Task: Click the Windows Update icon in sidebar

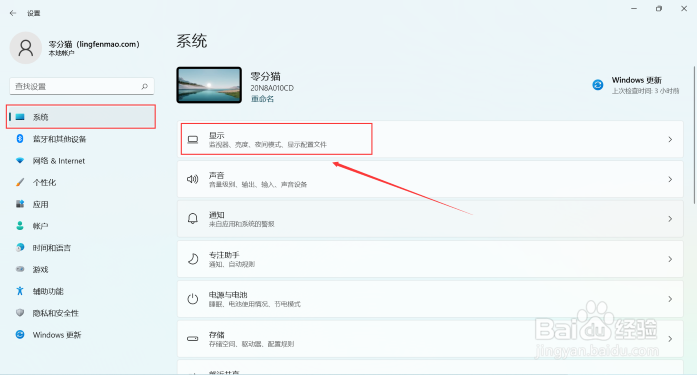Action: (x=20, y=335)
